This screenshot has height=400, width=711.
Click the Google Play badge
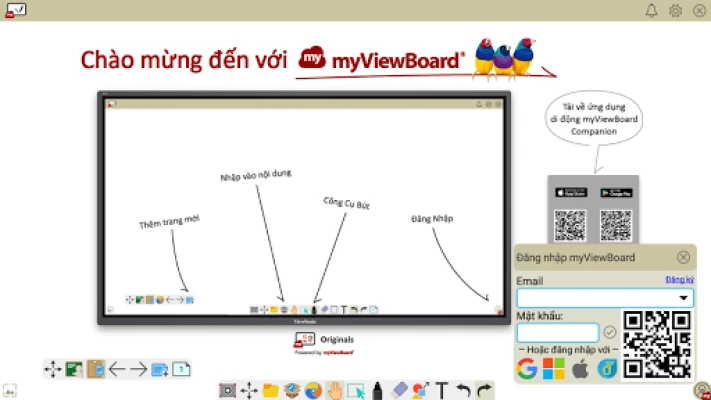(616, 193)
